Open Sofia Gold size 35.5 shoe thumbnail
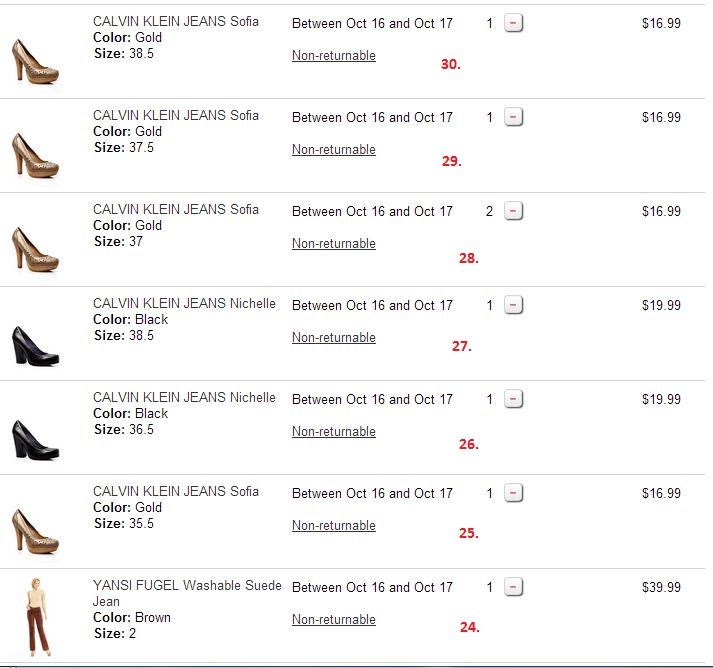713x668 pixels. 35,531
